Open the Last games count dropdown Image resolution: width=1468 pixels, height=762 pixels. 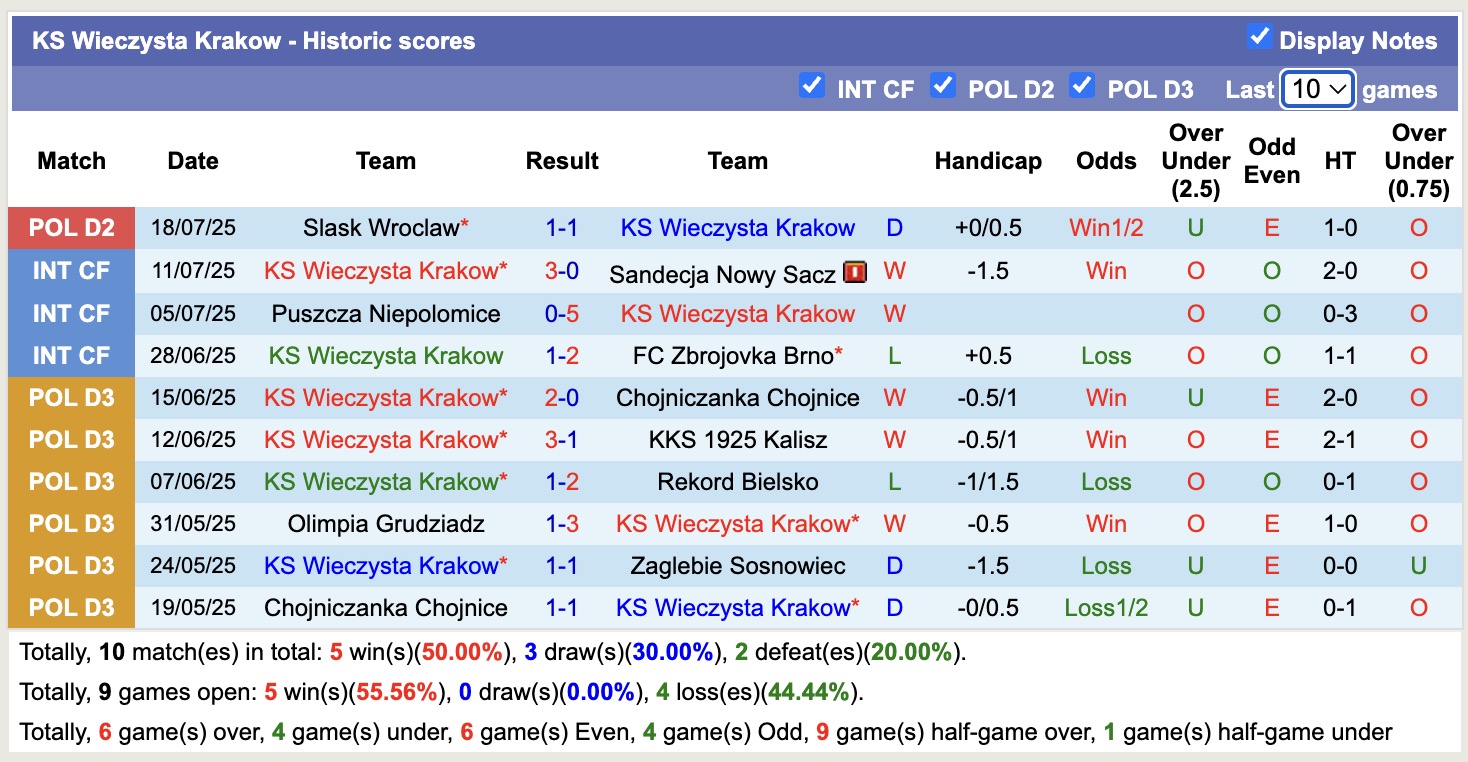pos(1317,88)
